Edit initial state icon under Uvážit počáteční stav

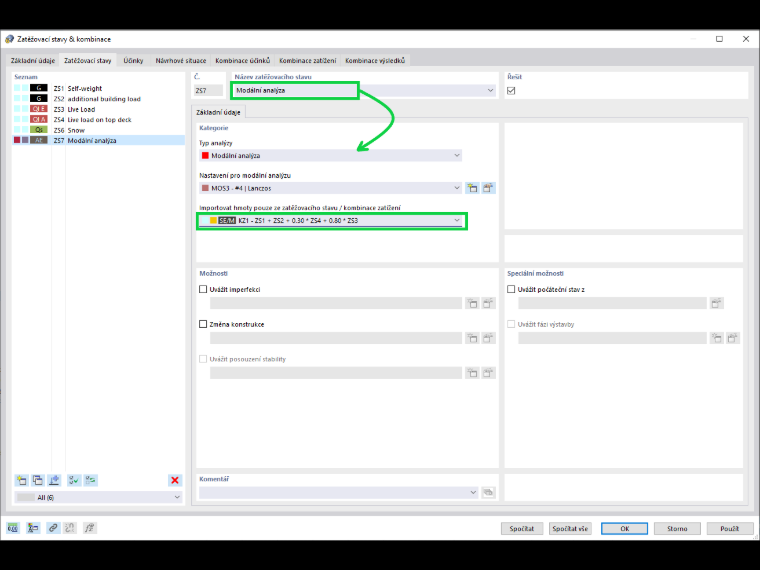click(716, 303)
